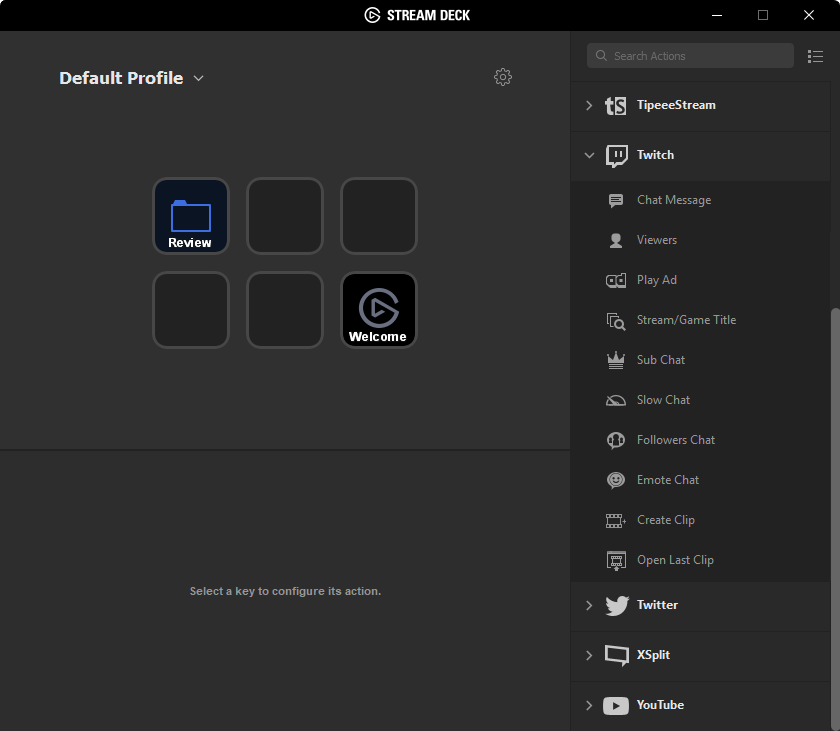840x731 pixels.
Task: Click the Twitch category name
Action: [655, 155]
